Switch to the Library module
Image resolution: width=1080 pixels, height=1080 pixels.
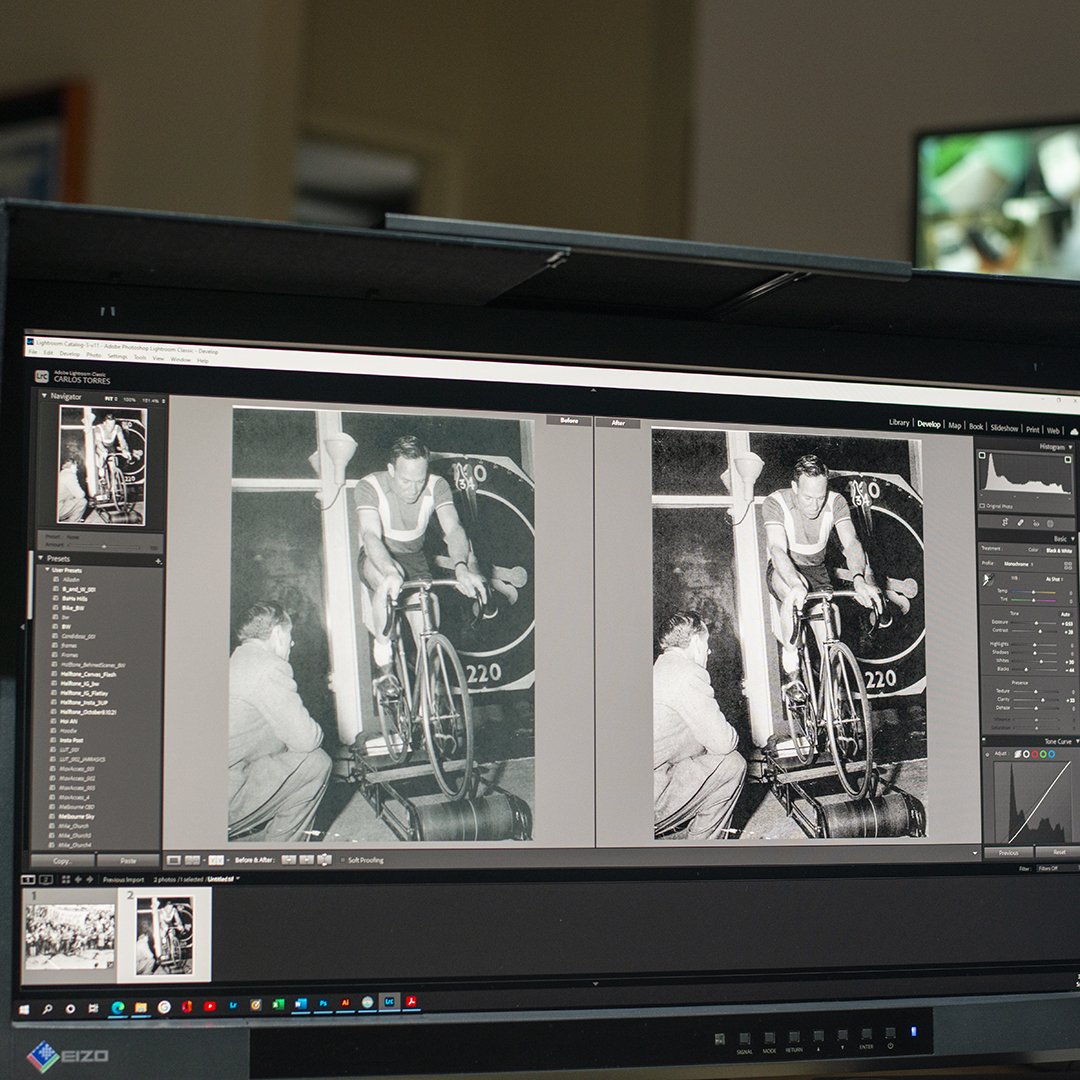[899, 422]
